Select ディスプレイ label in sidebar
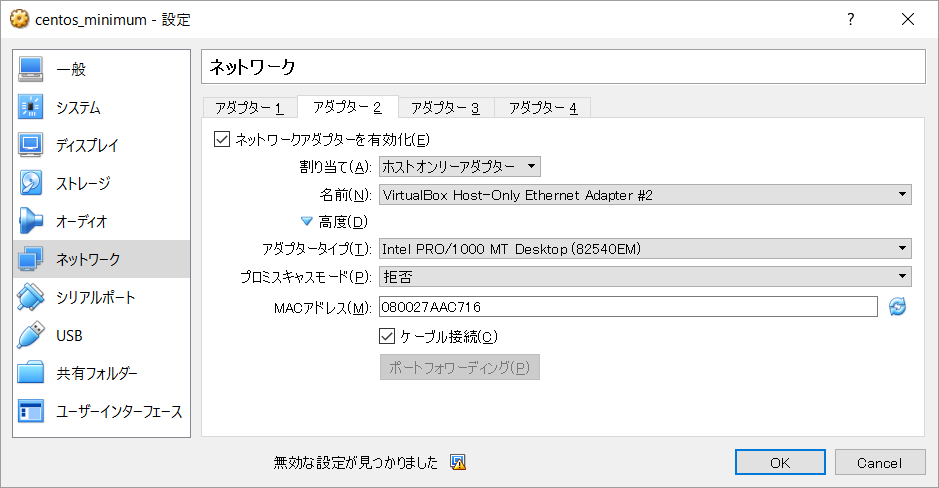 coord(87,146)
